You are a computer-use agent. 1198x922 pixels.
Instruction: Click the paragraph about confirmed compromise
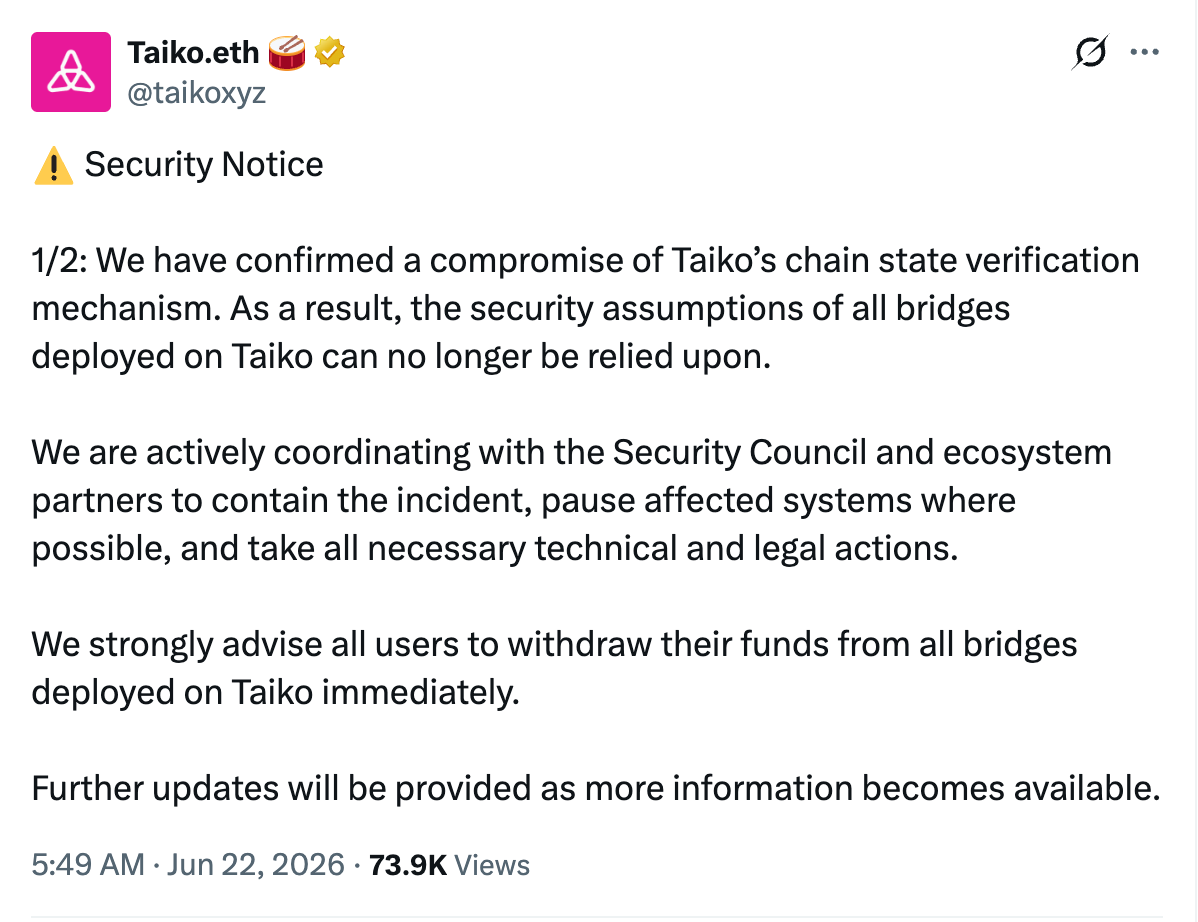coord(585,308)
